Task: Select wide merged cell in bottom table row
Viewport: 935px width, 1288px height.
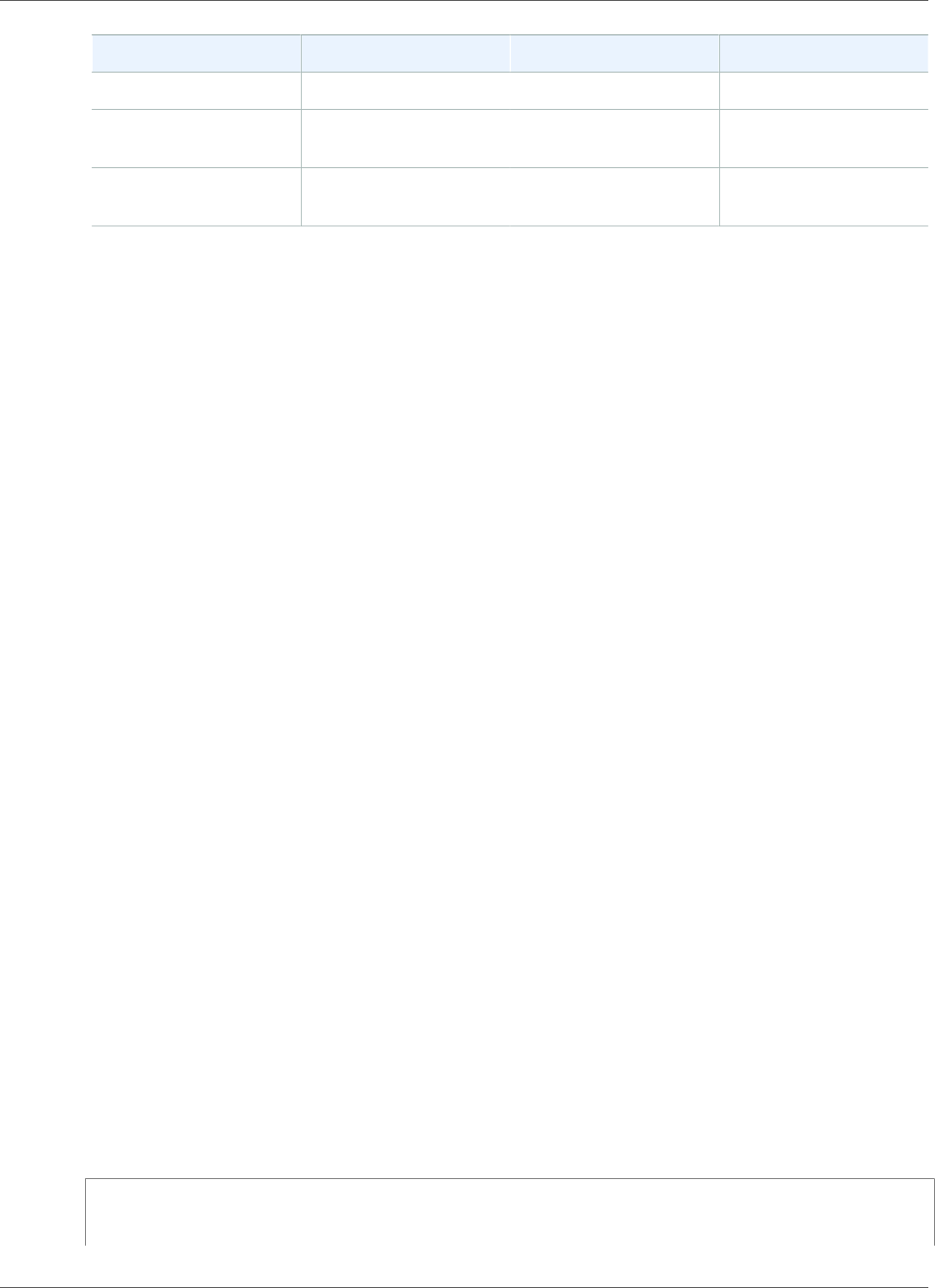Action: [x=510, y=197]
